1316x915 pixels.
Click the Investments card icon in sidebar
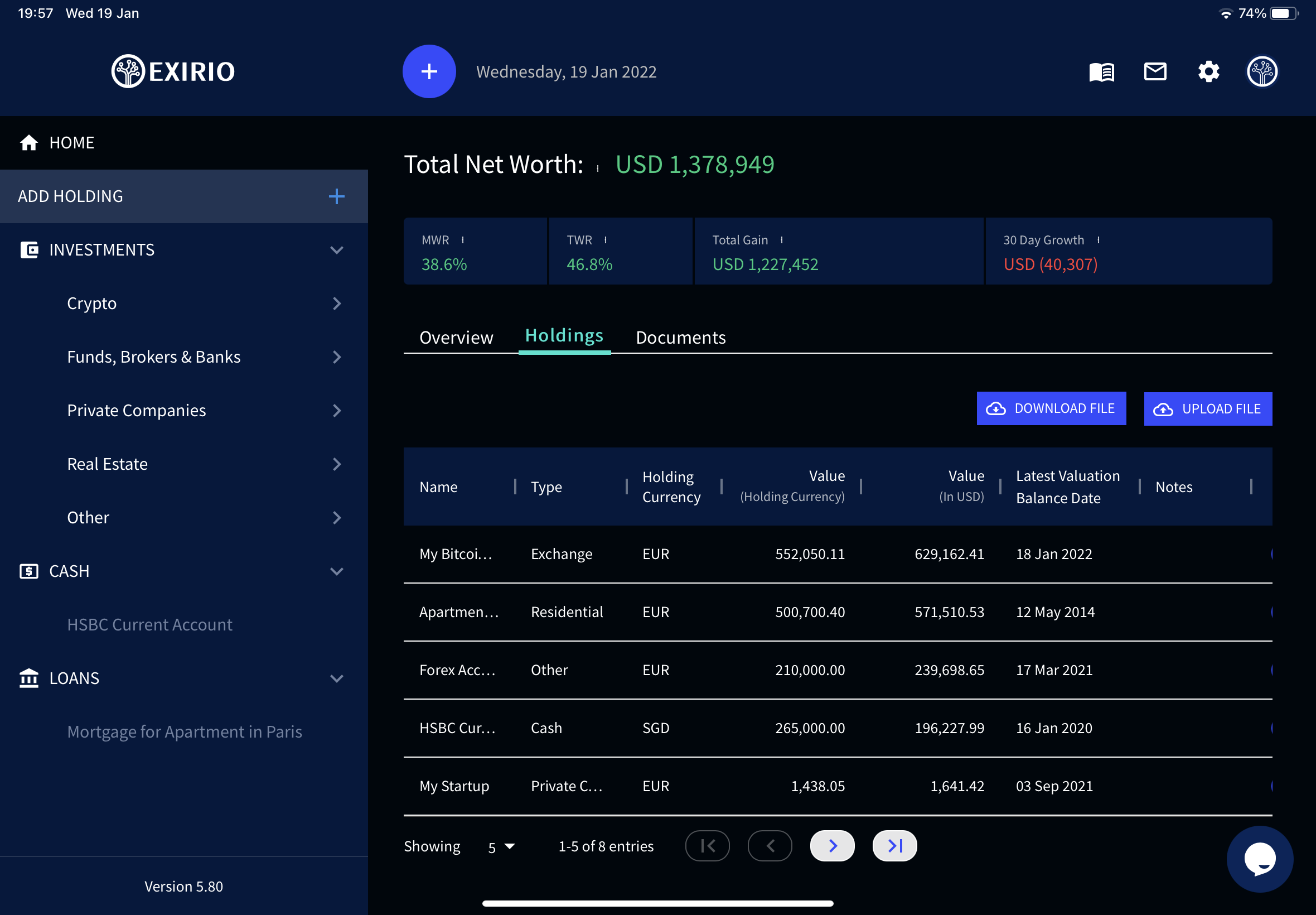point(29,250)
